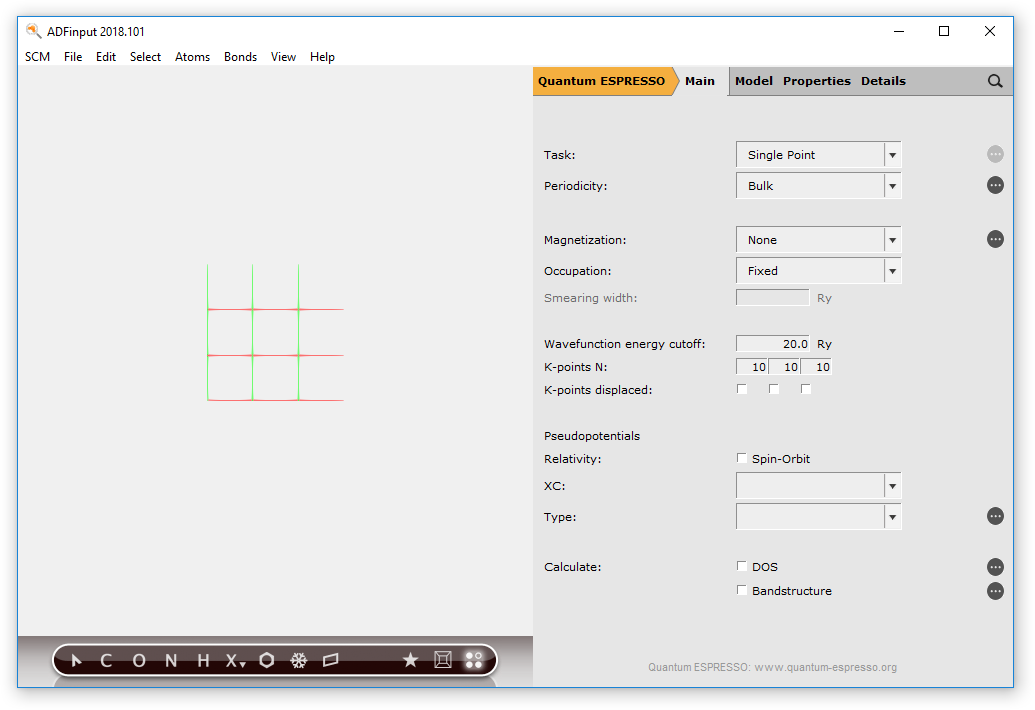Expand the XC functional dropdown
The width and height of the screenshot is (1035, 710).
818,486
